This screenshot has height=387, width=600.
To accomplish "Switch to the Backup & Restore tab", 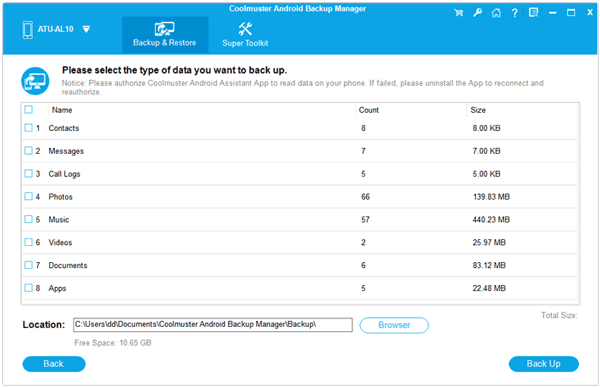I will pyautogui.click(x=165, y=35).
